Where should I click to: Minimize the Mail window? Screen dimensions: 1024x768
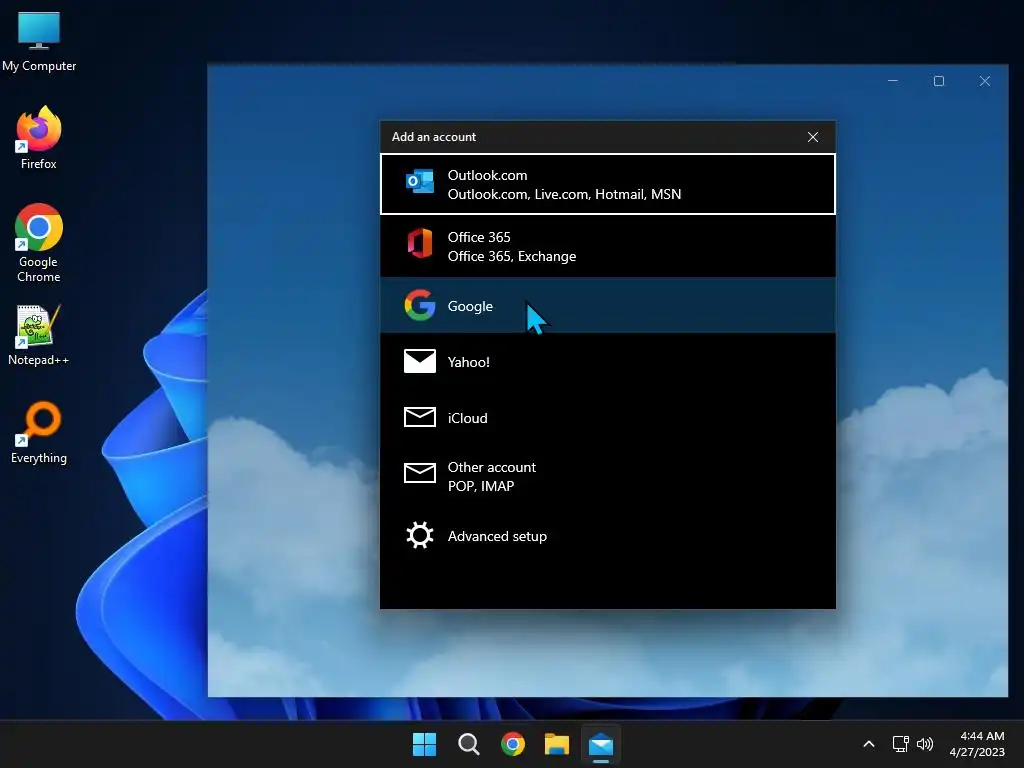(893, 81)
